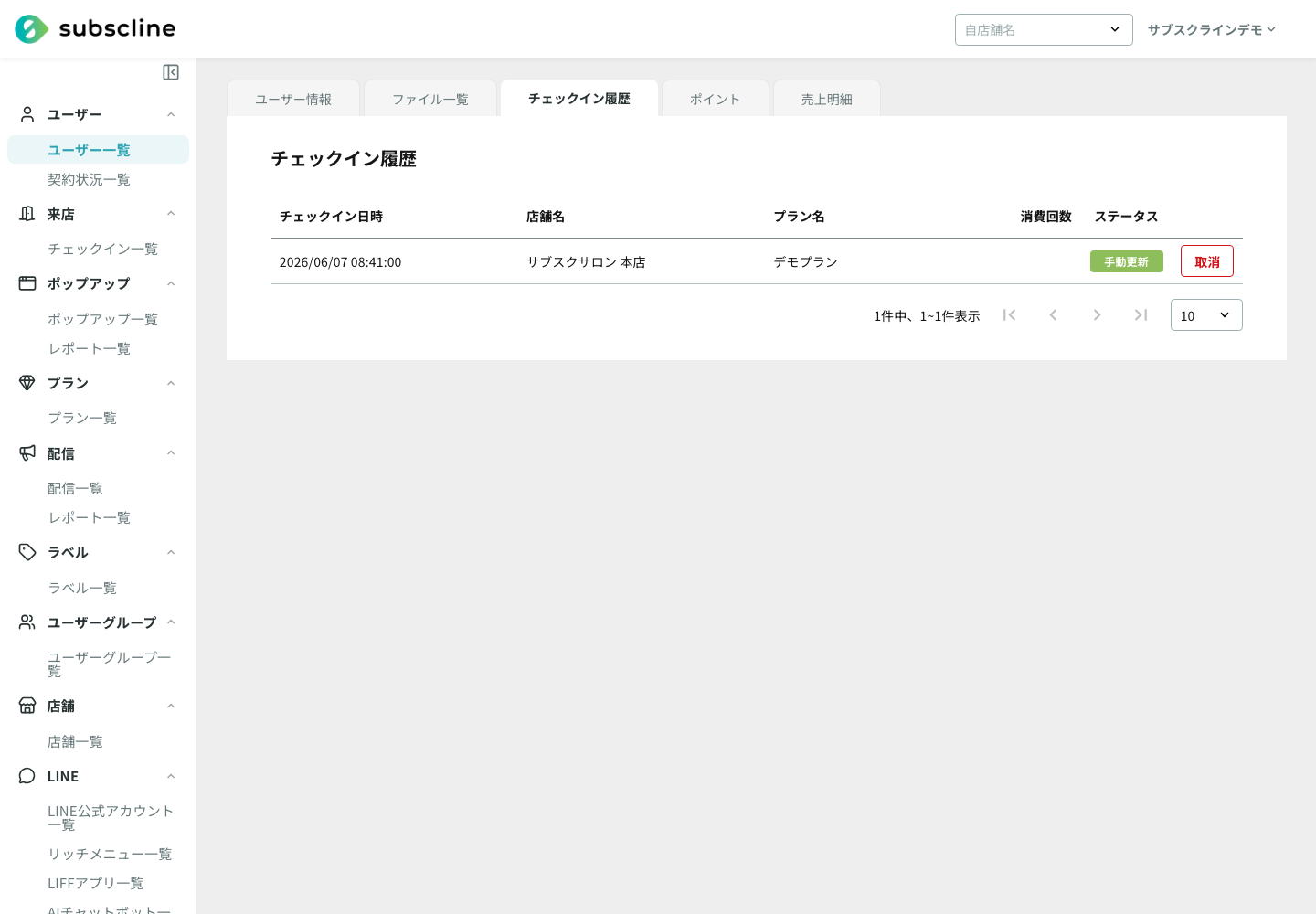1316x914 pixels.
Task: Click the subscline logo icon
Action: (31, 29)
